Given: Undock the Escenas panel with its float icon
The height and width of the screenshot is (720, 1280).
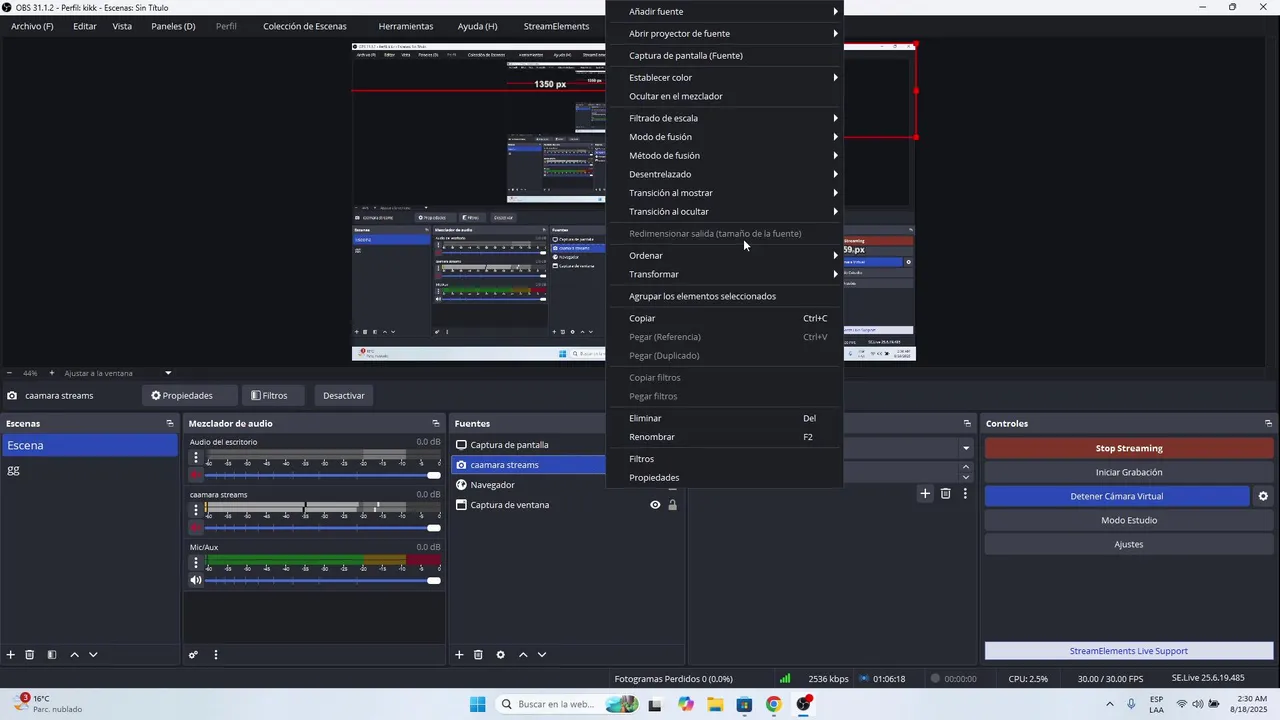Looking at the screenshot, I should [x=170, y=423].
